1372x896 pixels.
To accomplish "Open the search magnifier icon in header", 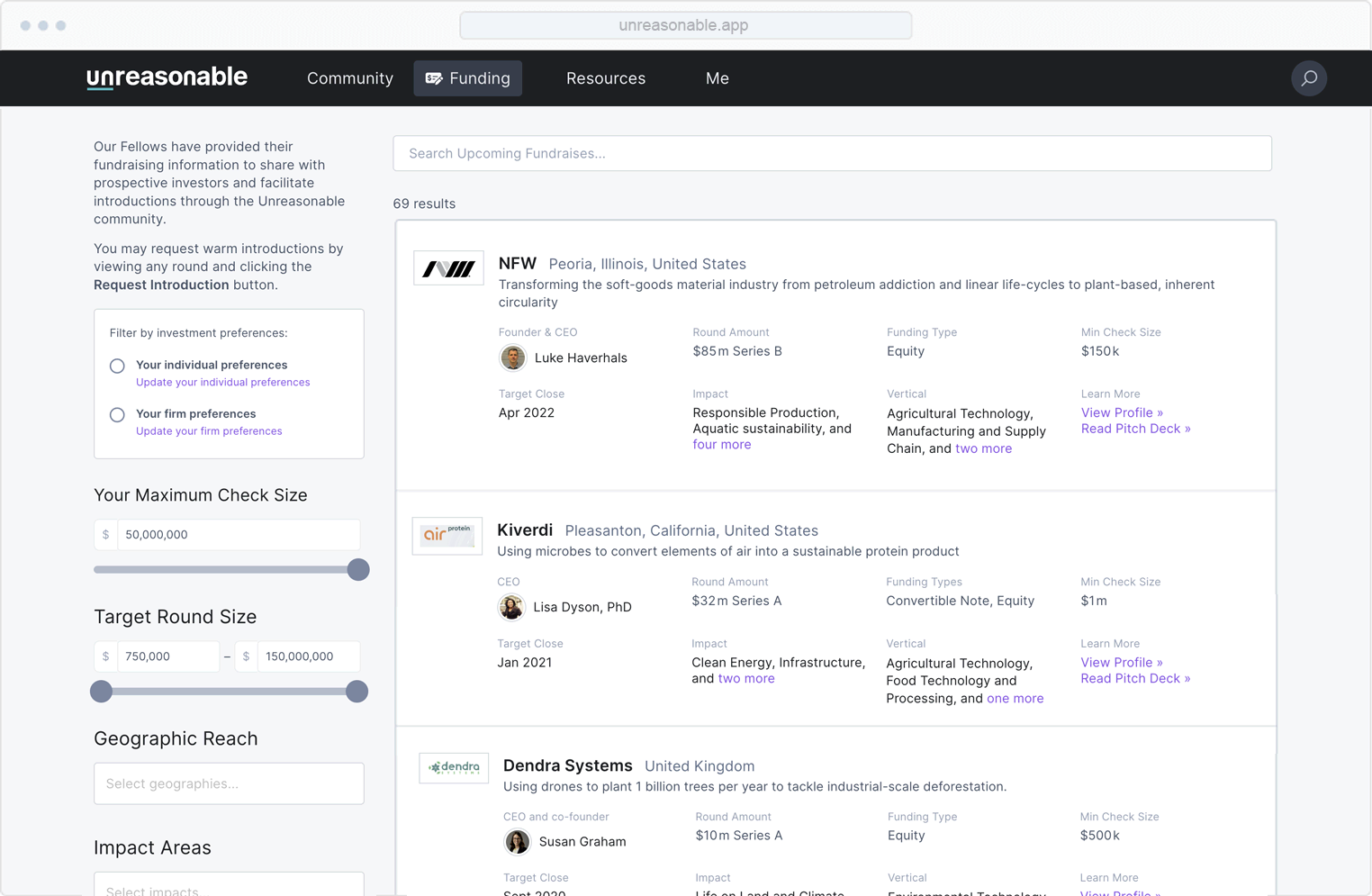I will pos(1309,78).
